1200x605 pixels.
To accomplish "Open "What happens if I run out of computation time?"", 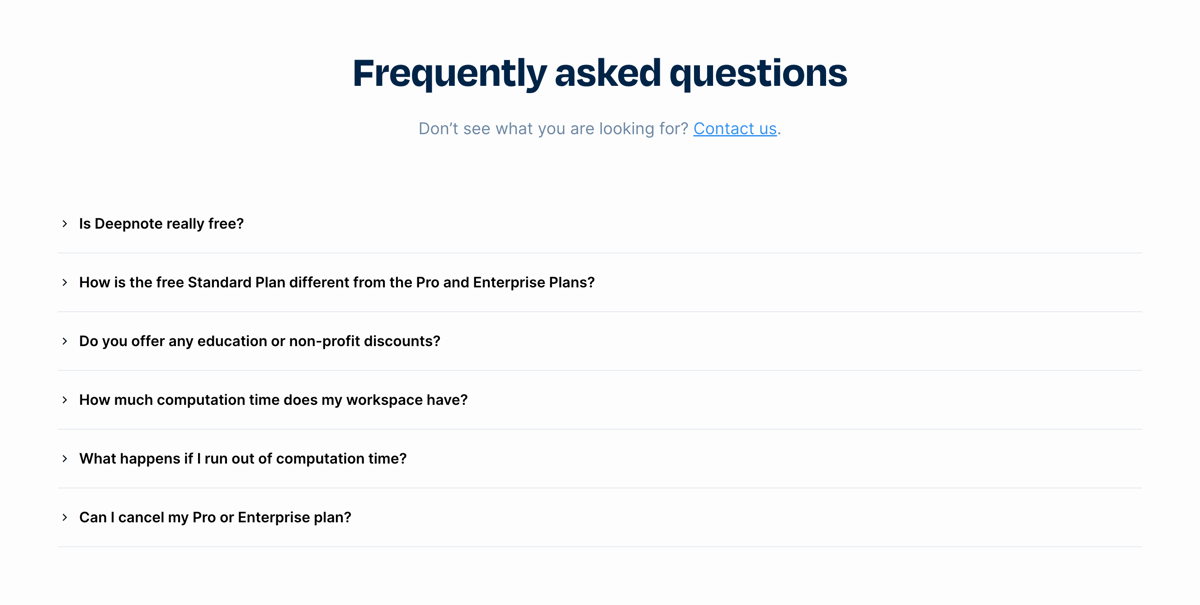I will (243, 458).
